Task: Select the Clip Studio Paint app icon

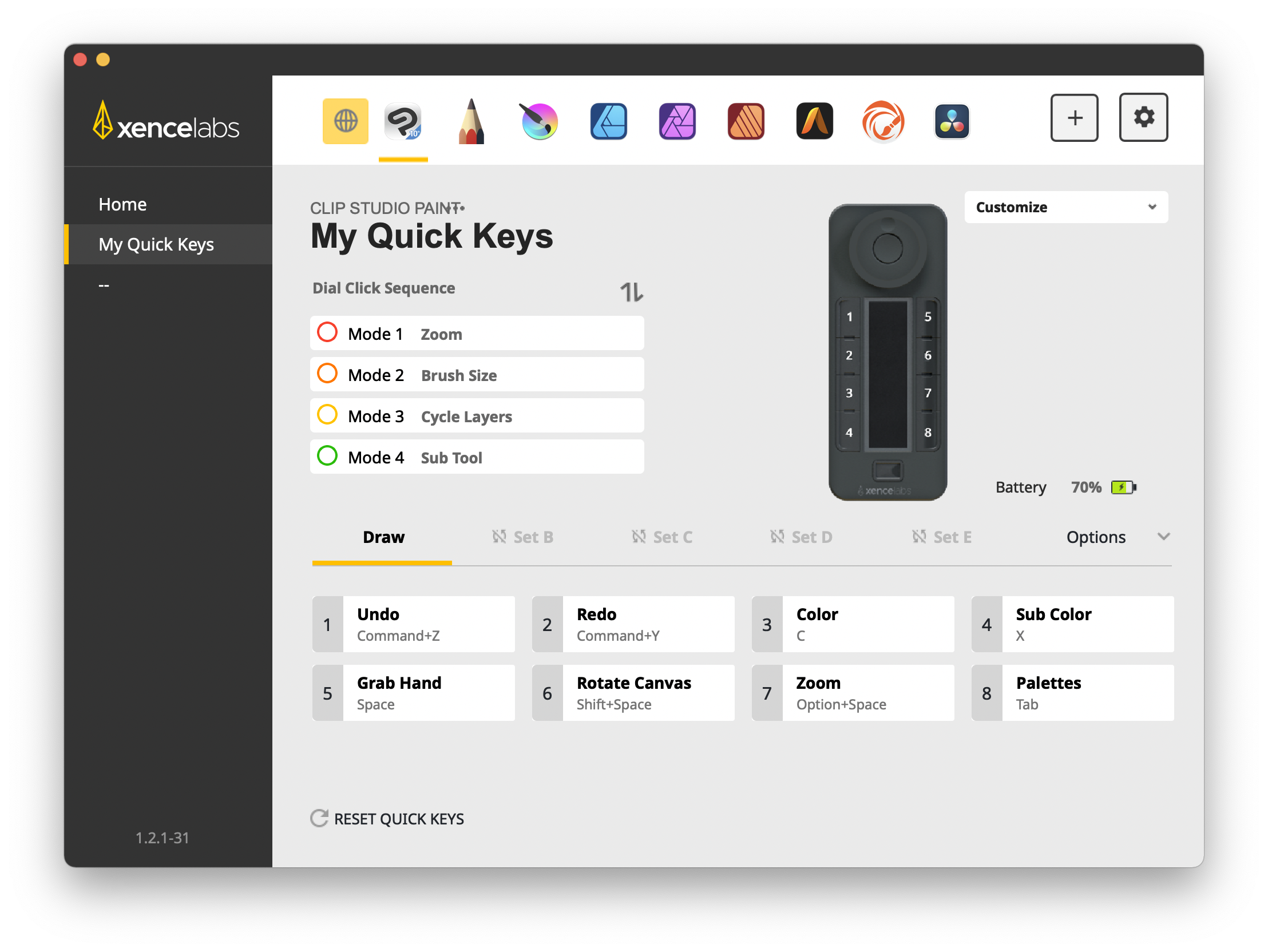Action: pos(403,121)
